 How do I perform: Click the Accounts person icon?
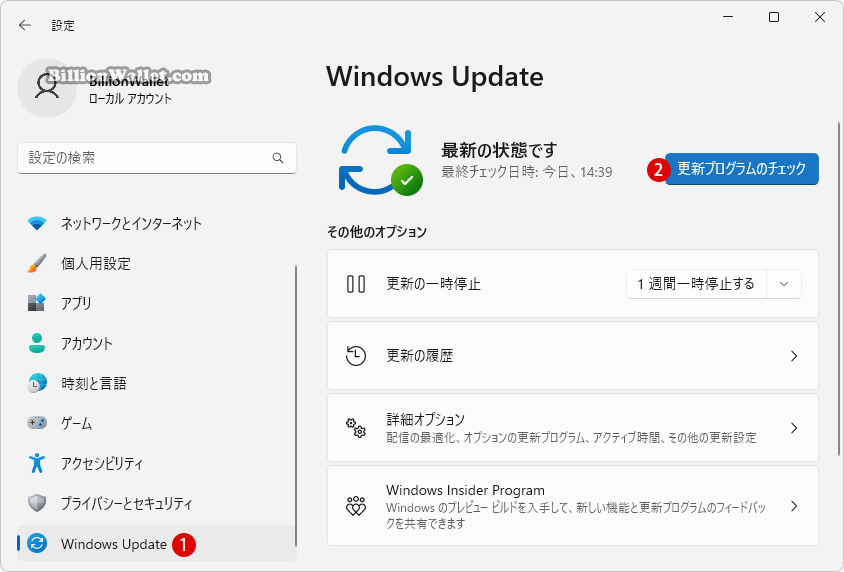tap(37, 343)
